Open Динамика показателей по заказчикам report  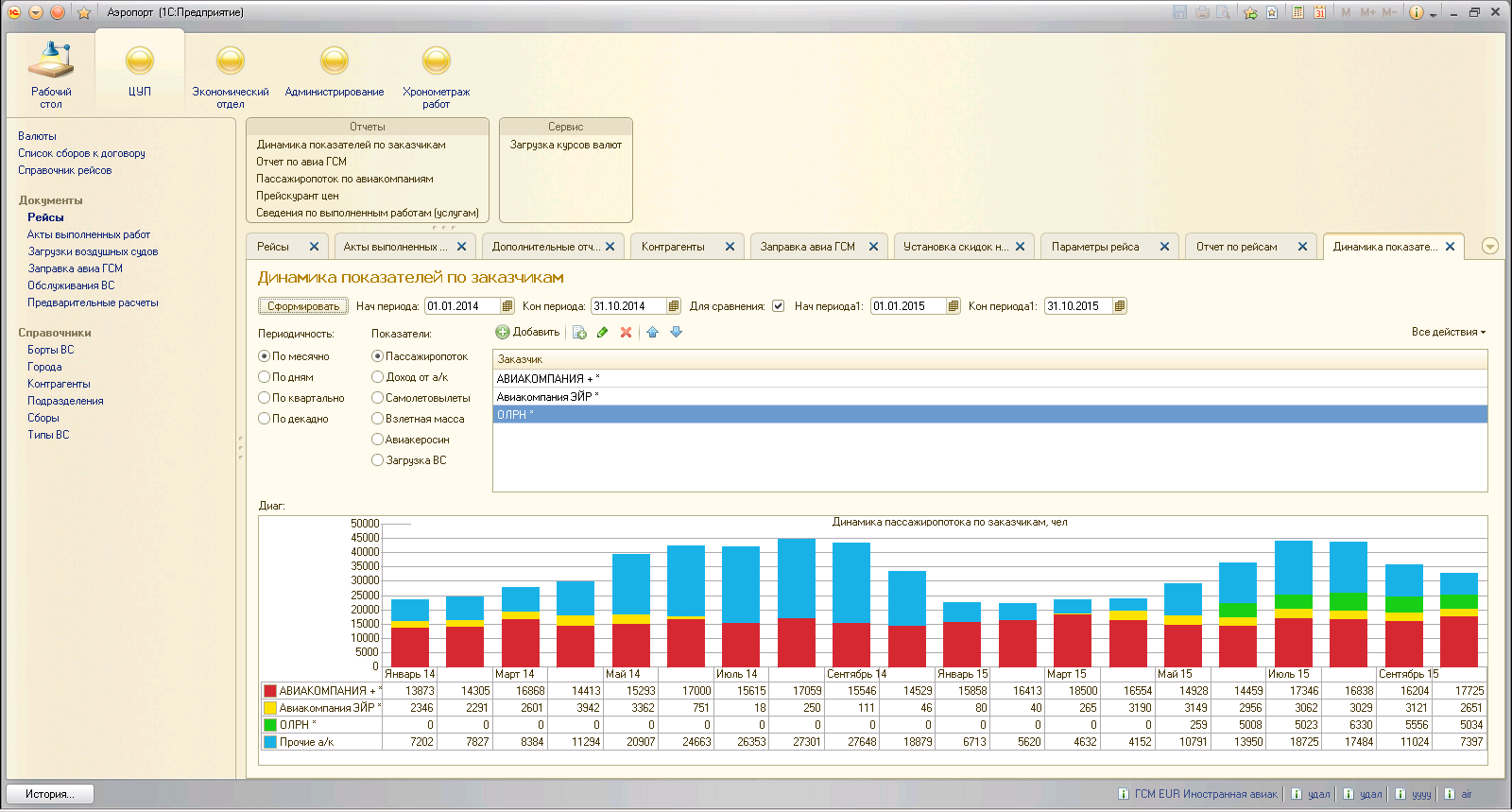coord(351,145)
